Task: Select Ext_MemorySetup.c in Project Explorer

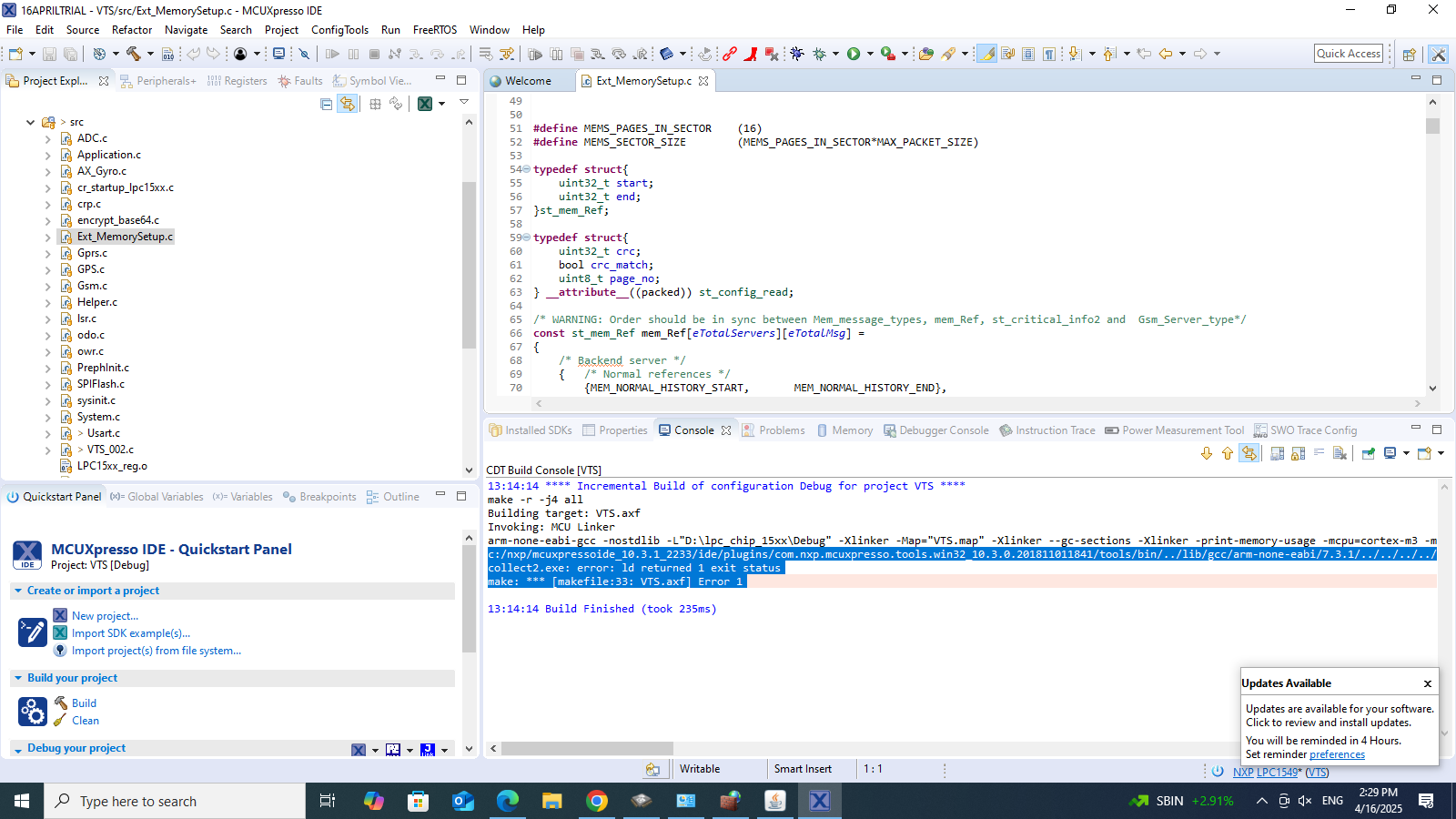Action: pyautogui.click(x=125, y=237)
